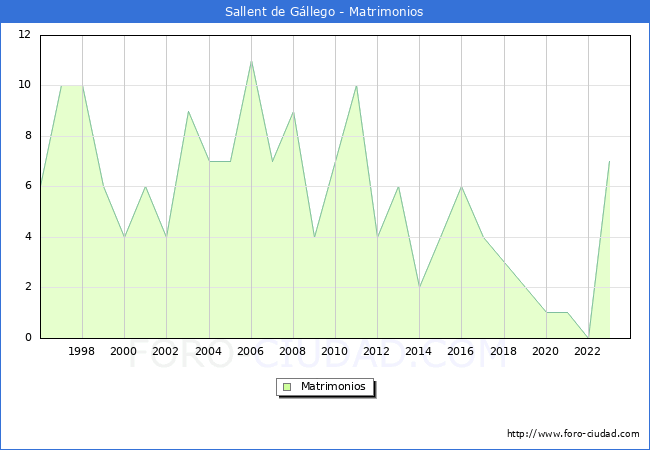Click the x-axis label 2014
Image resolution: width=650 pixels, height=450 pixels.
[x=418, y=351]
